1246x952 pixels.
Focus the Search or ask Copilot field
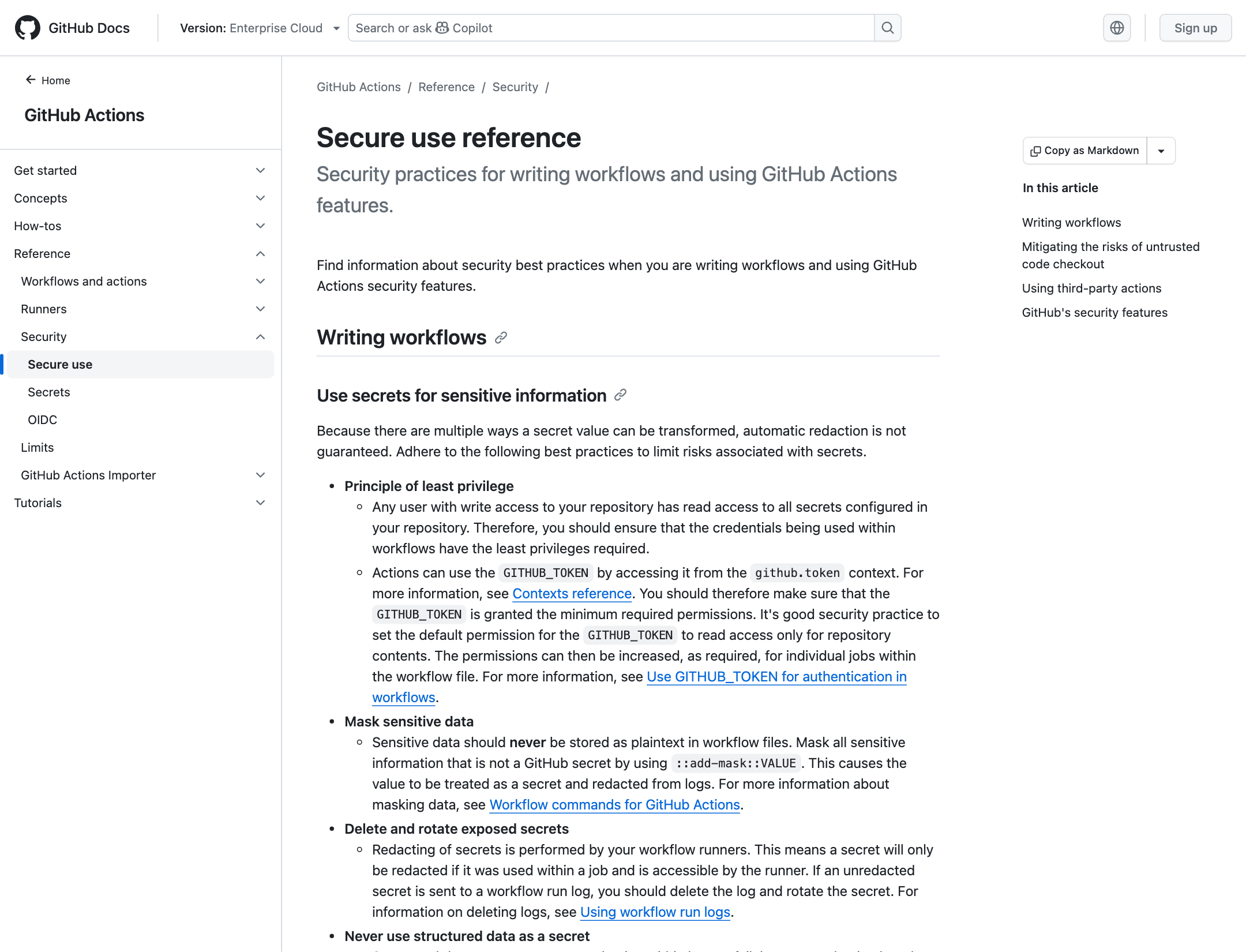(x=611, y=28)
